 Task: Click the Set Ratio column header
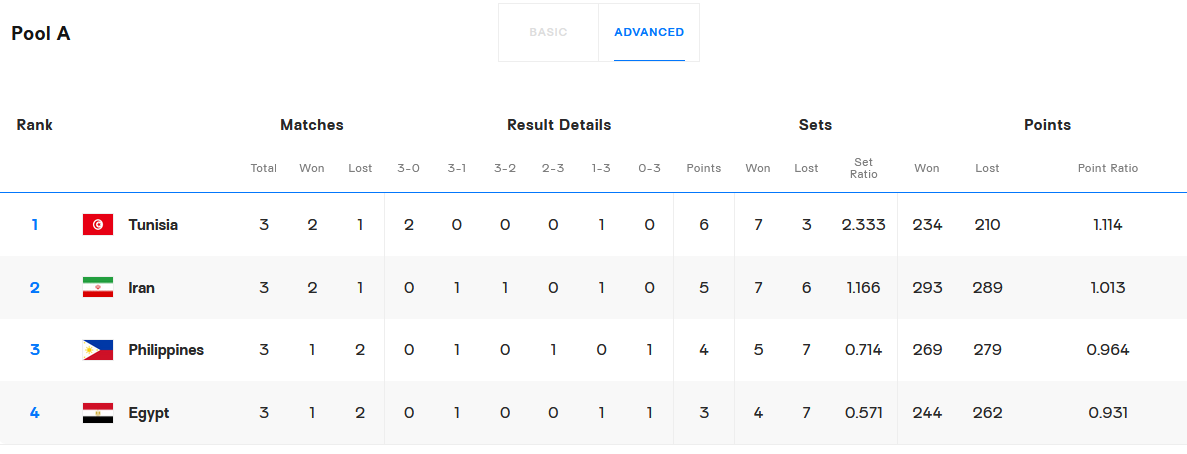pos(863,168)
